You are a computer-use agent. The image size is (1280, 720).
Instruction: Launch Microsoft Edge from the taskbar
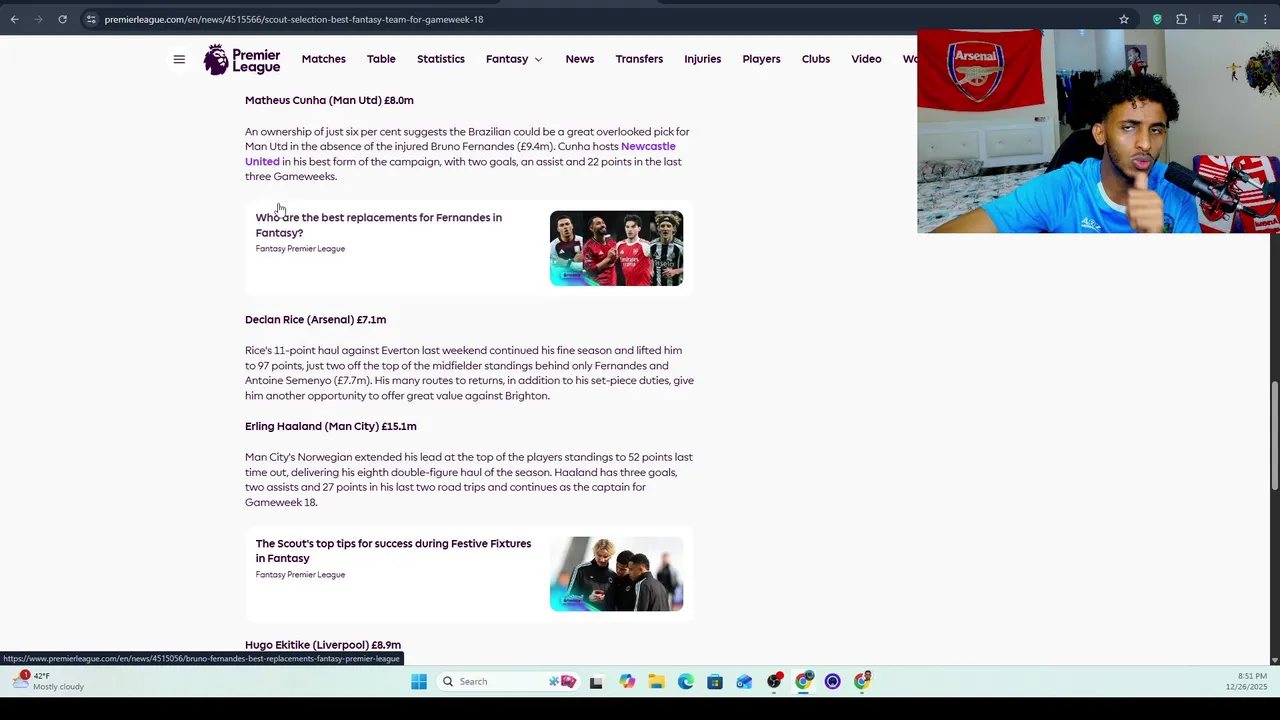coord(685,682)
